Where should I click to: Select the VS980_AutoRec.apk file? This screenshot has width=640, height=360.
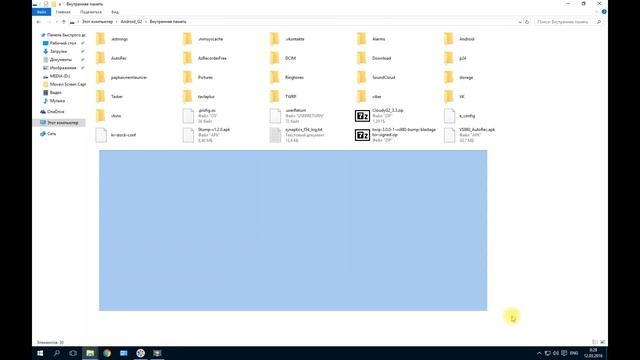(x=469, y=135)
